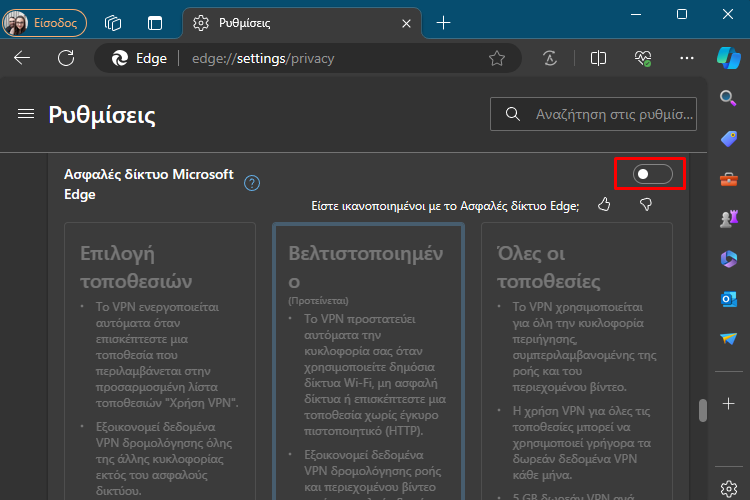Select the Επιλογή τοποθεσιών VPN card
This screenshot has width=750, height=500.
pos(160,361)
